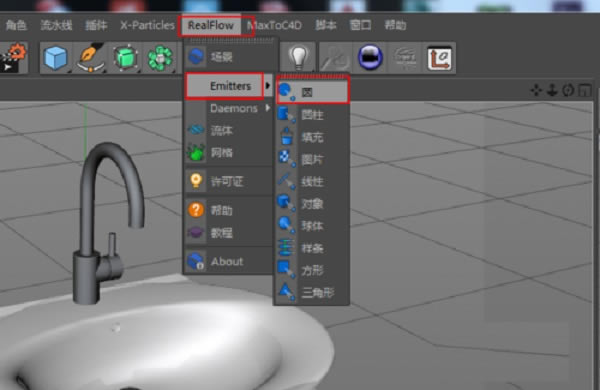Image resolution: width=600 pixels, height=390 pixels.
Task: Select the 方形 square emitter
Action: [312, 270]
